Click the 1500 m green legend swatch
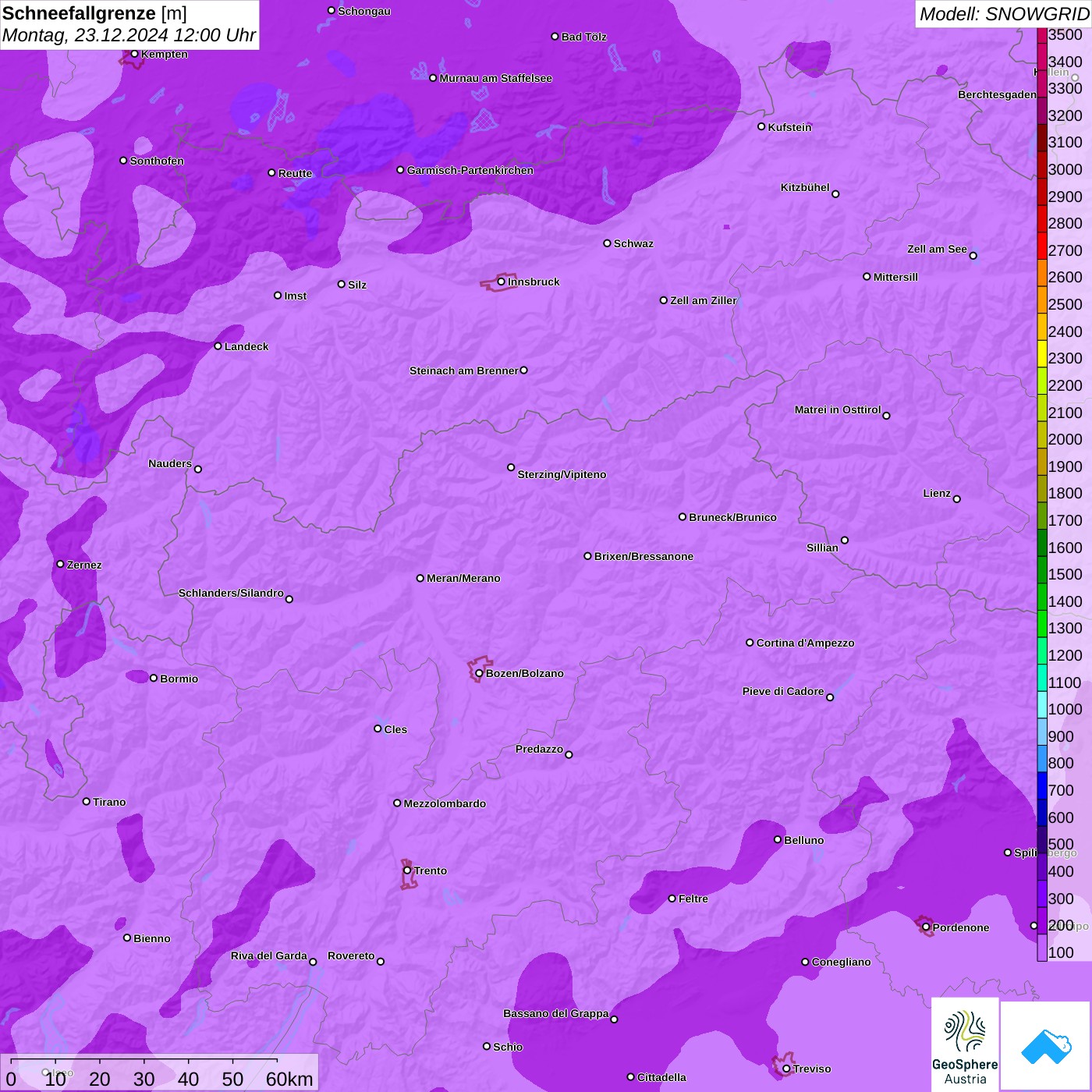The height and width of the screenshot is (1092, 1092). pos(1042,569)
